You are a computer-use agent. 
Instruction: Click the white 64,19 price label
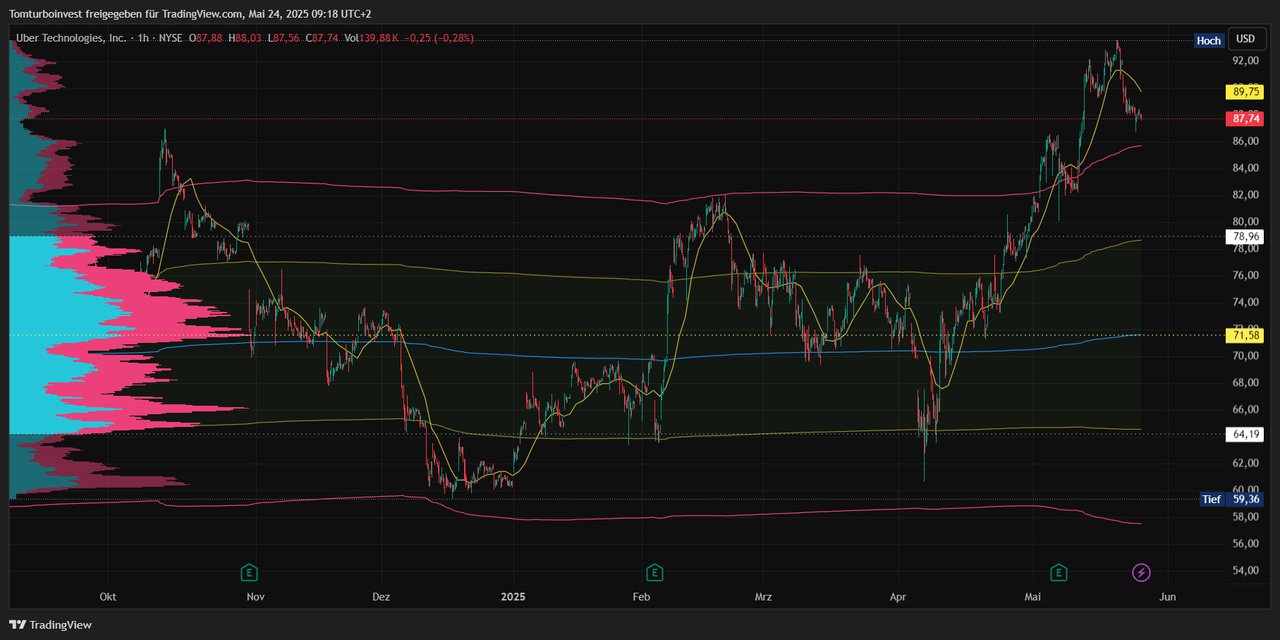coord(1246,434)
